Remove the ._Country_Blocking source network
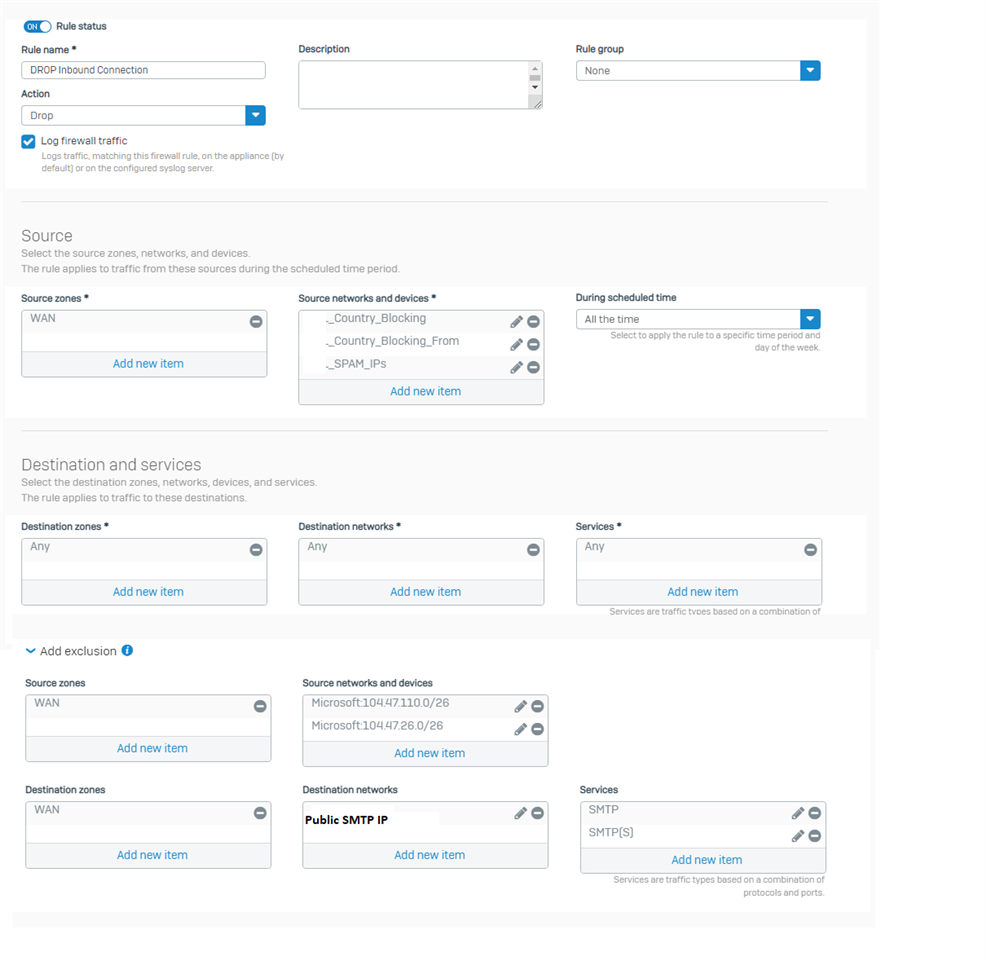 coord(533,322)
